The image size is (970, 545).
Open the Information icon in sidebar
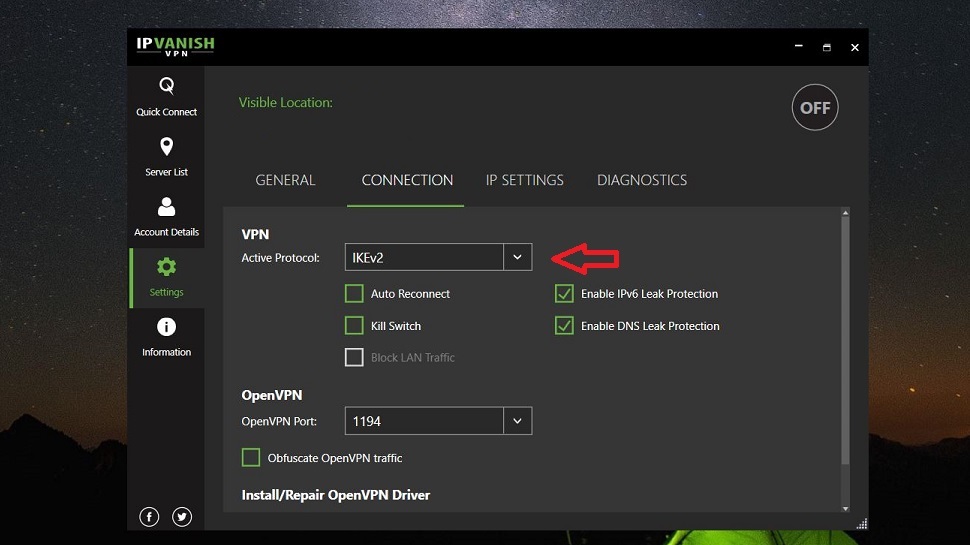coord(166,327)
